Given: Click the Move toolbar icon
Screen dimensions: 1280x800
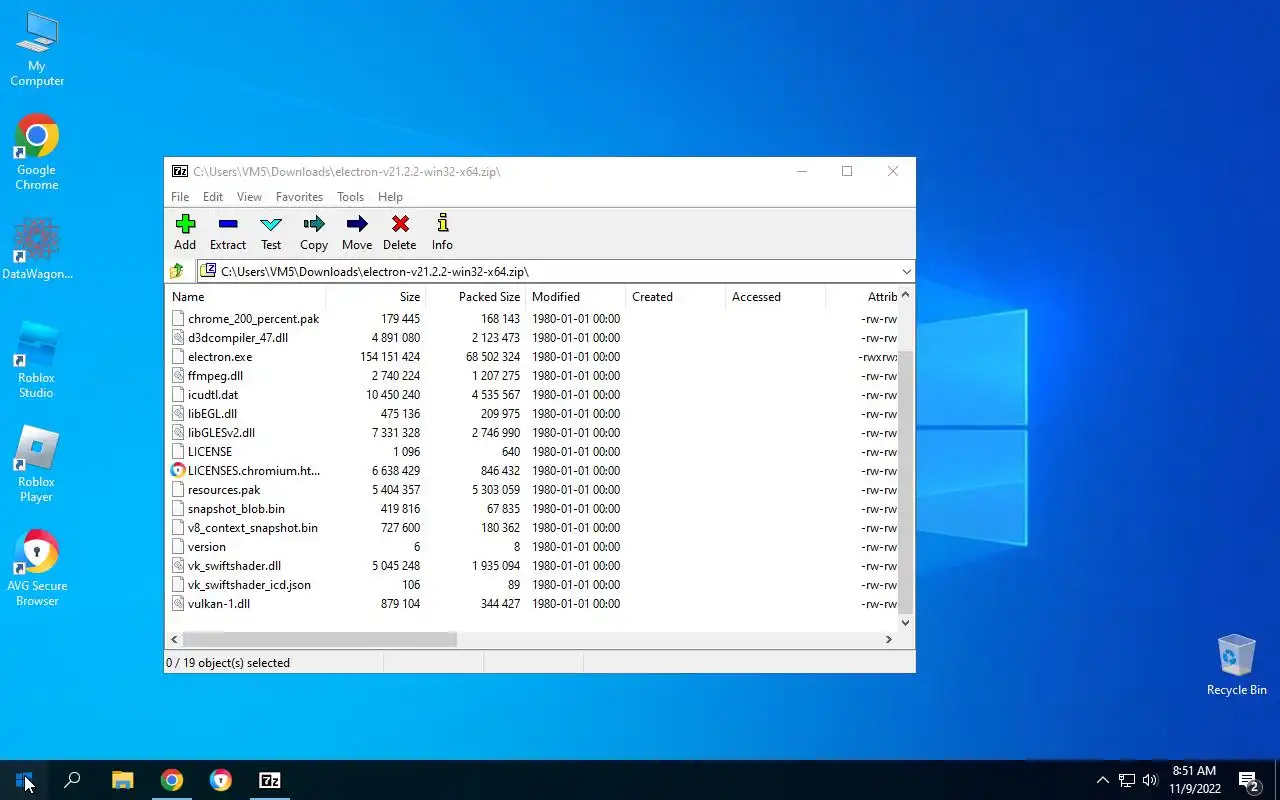Looking at the screenshot, I should click(357, 223).
